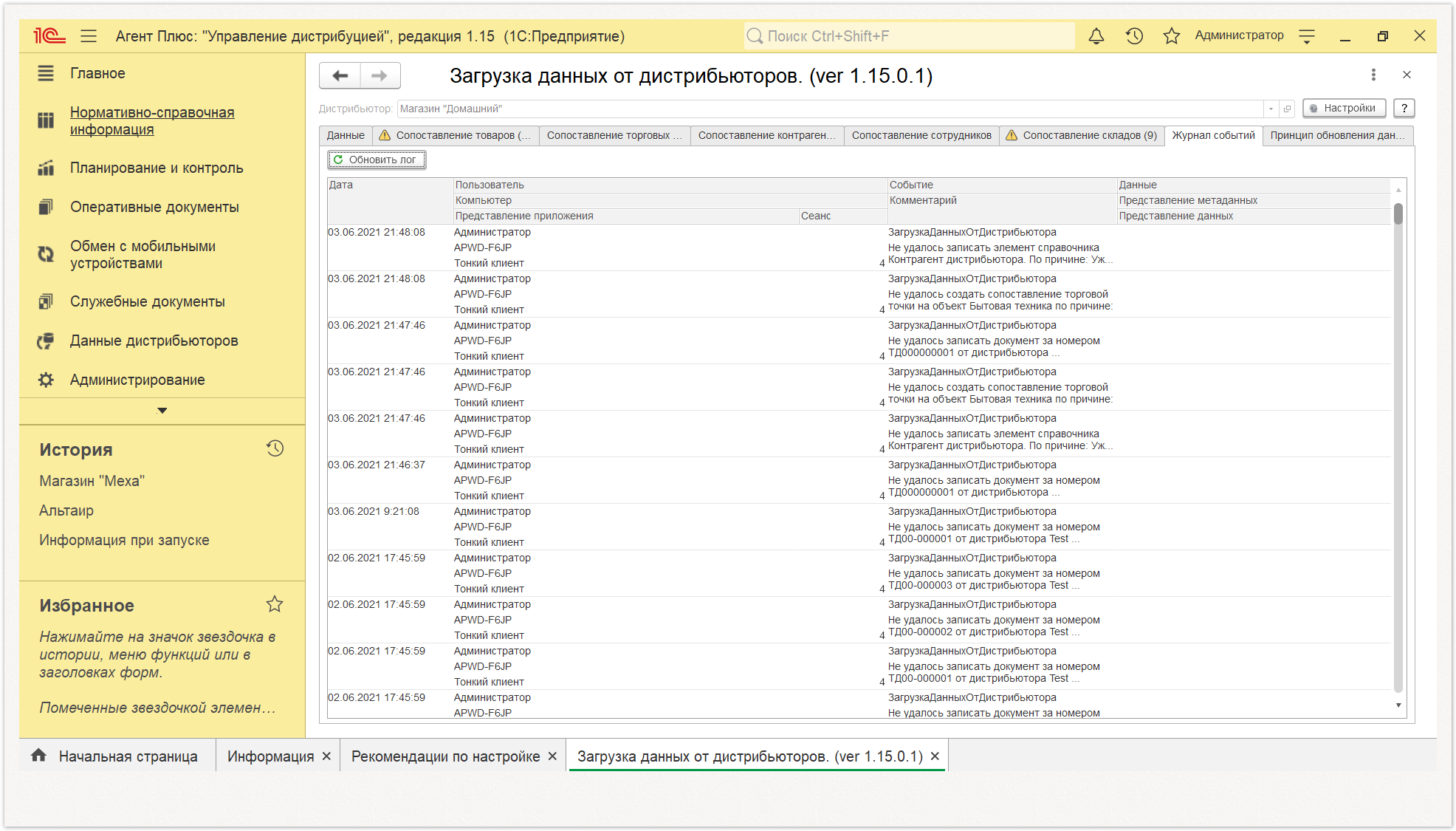
Task: Open the form's three-dot more menu
Action: (1373, 75)
